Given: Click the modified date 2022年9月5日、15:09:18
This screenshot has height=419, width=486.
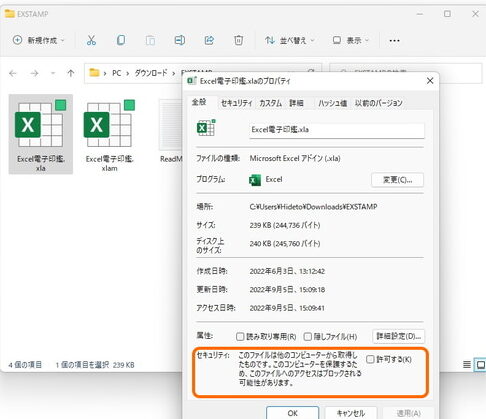Looking at the screenshot, I should coord(287,290).
